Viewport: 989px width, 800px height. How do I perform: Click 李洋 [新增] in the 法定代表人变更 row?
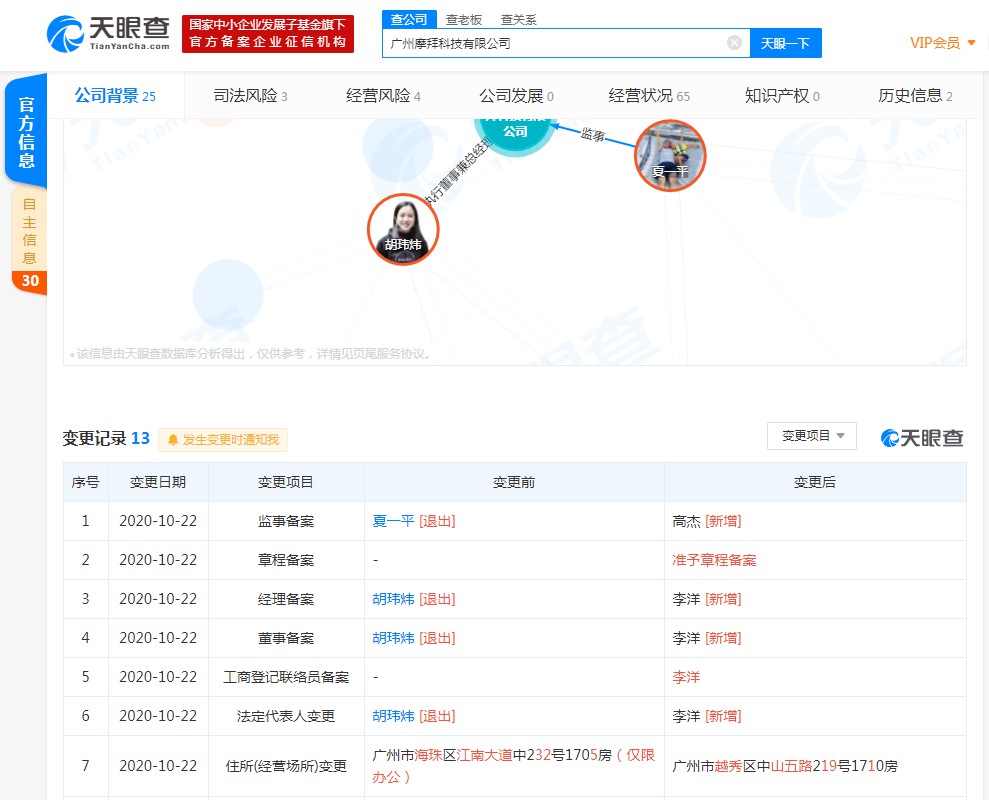coord(706,716)
